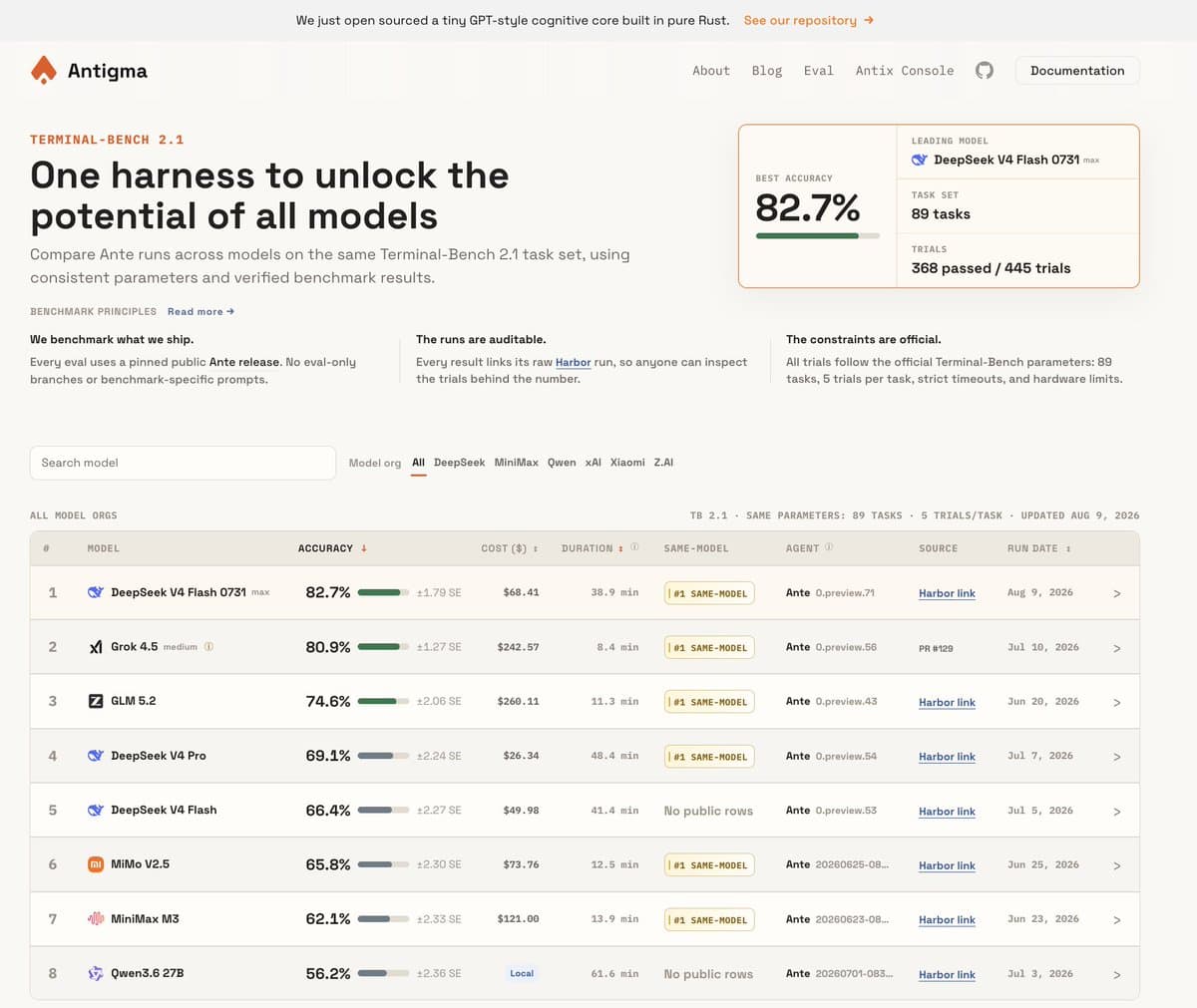This screenshot has height=1008, width=1197.
Task: Filter by Xiaomi model org
Action: click(627, 463)
